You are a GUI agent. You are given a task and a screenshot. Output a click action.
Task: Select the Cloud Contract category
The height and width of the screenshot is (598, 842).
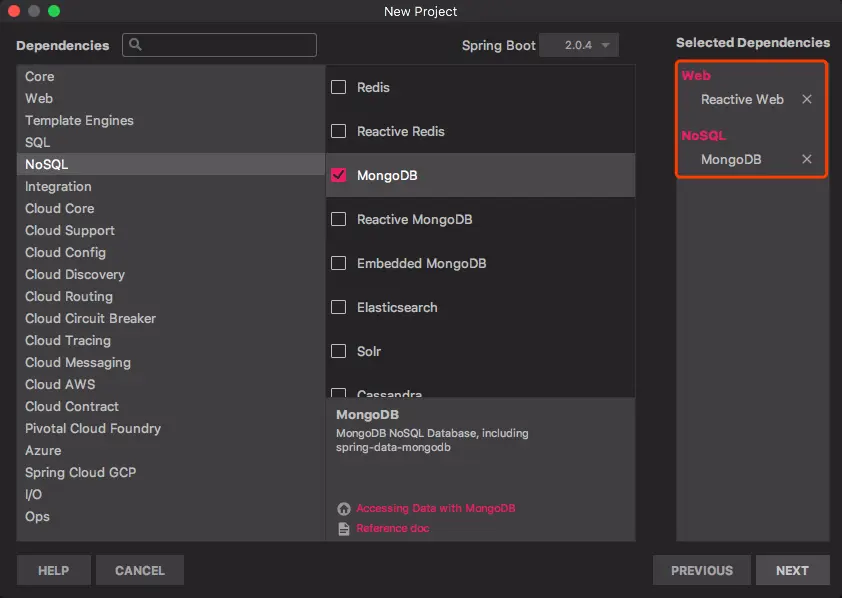coord(171,406)
